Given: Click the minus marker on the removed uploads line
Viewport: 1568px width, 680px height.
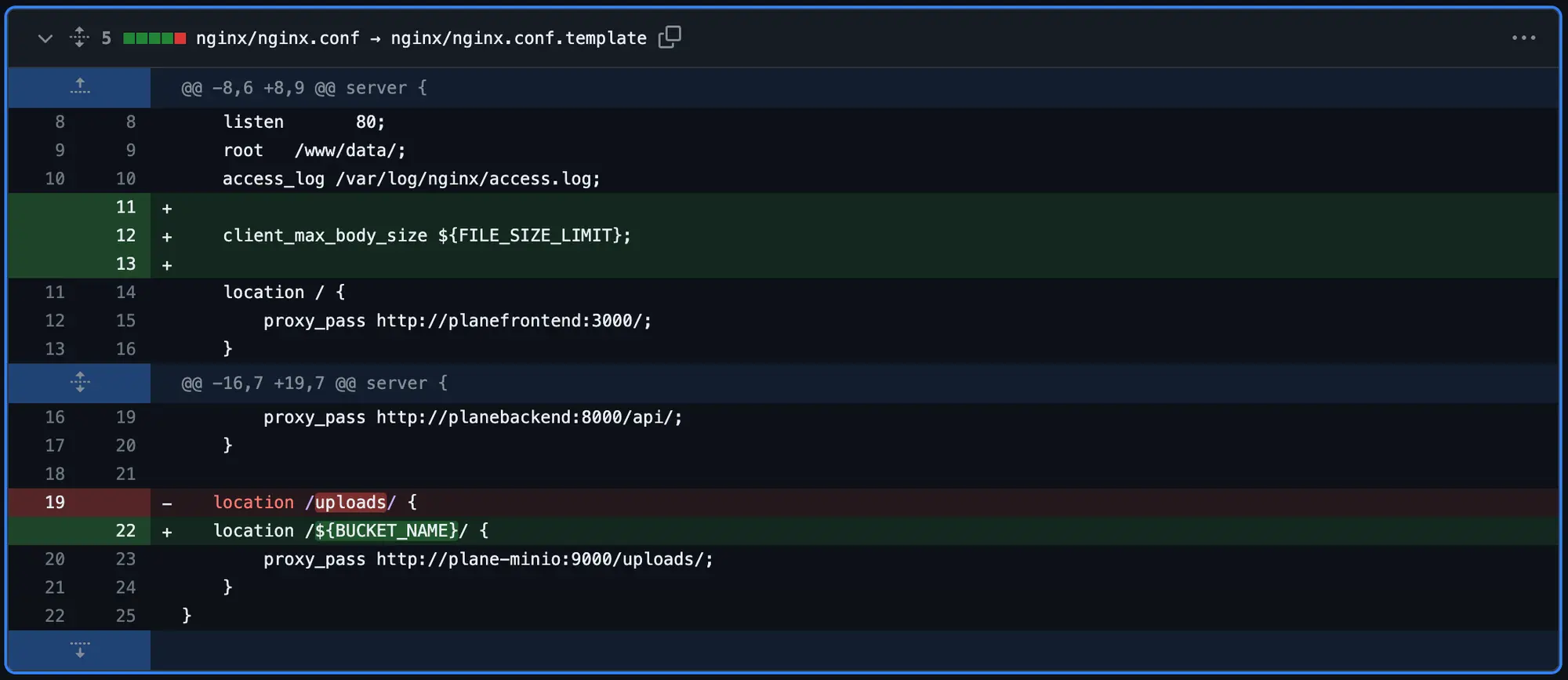Looking at the screenshot, I should click(167, 504).
